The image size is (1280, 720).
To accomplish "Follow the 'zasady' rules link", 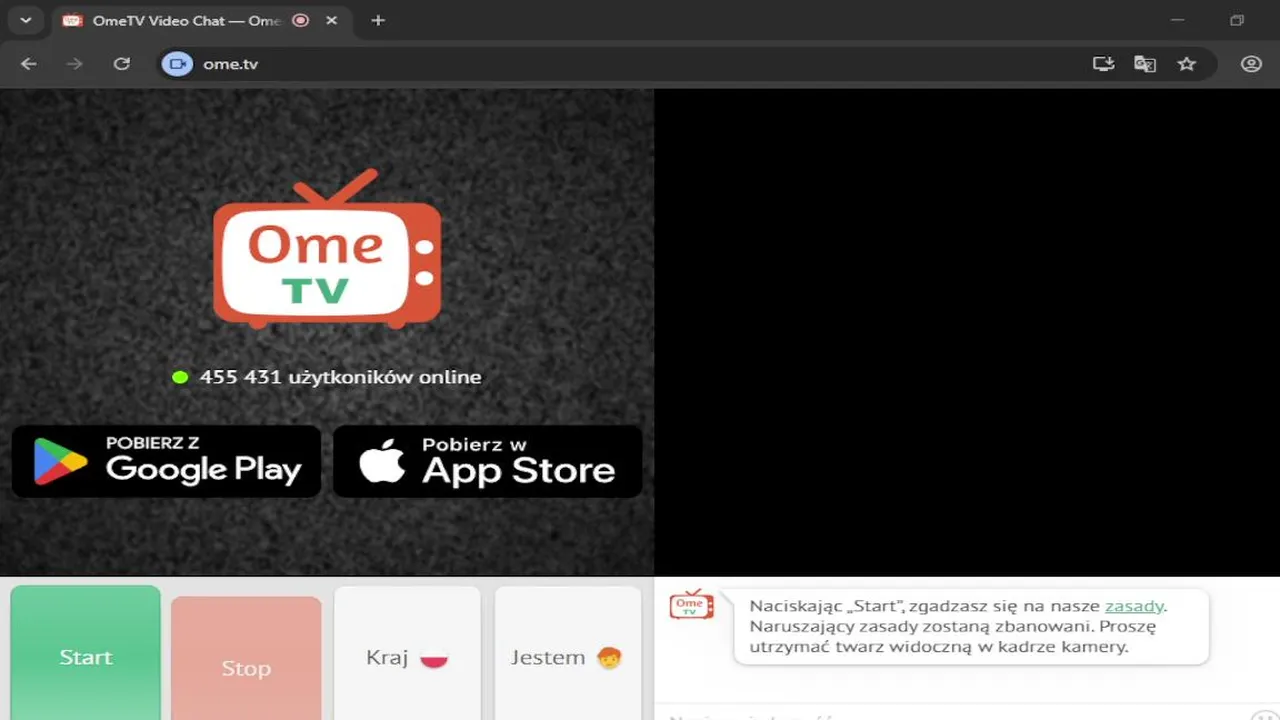I will point(1134,606).
